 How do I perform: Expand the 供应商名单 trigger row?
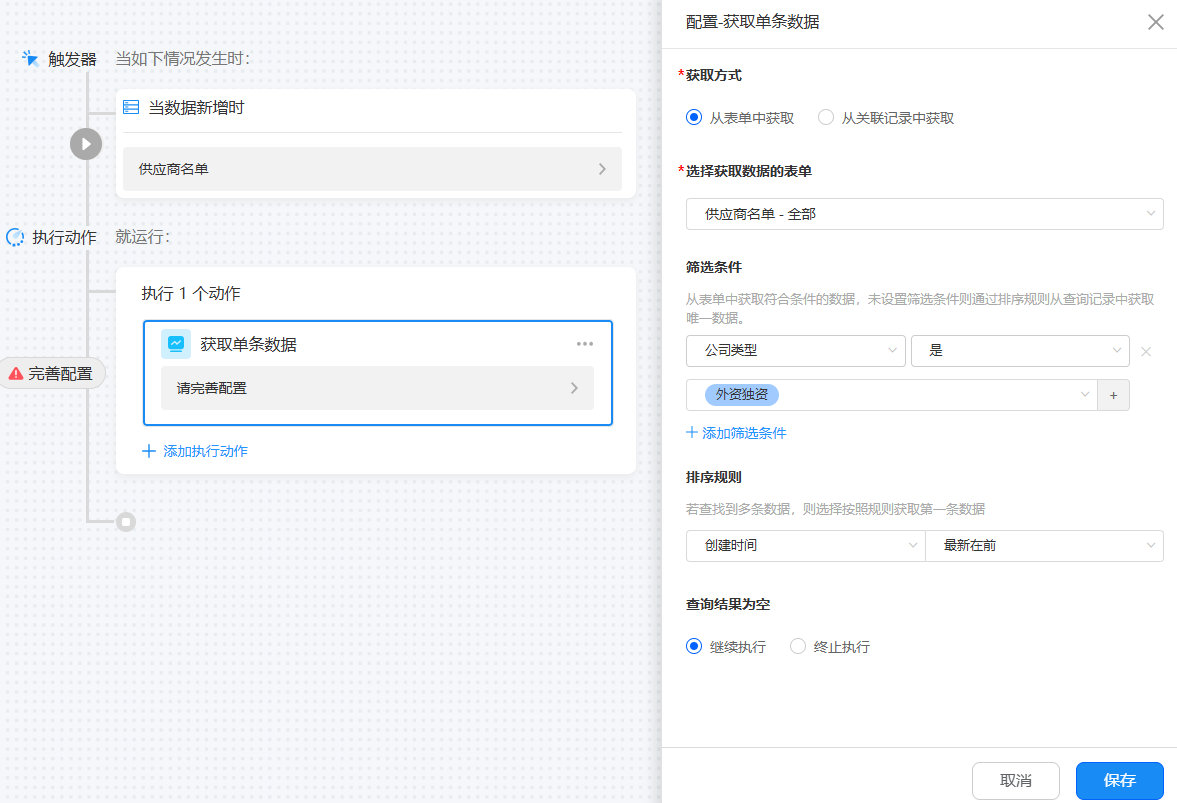click(372, 169)
